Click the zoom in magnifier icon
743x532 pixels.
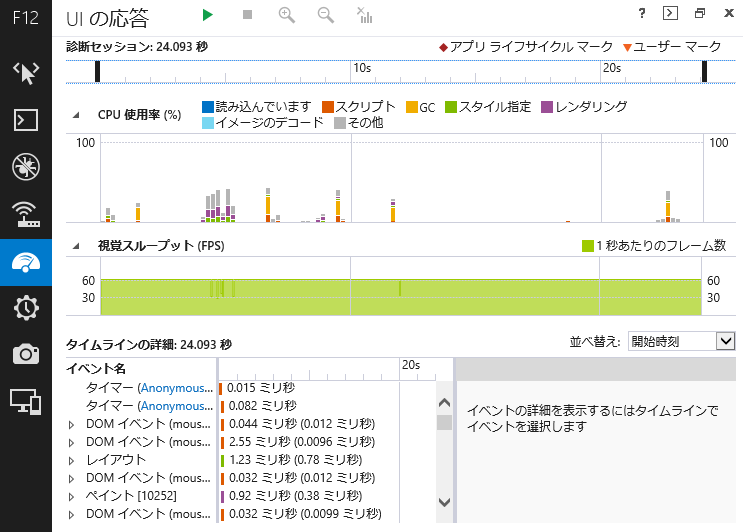[287, 15]
